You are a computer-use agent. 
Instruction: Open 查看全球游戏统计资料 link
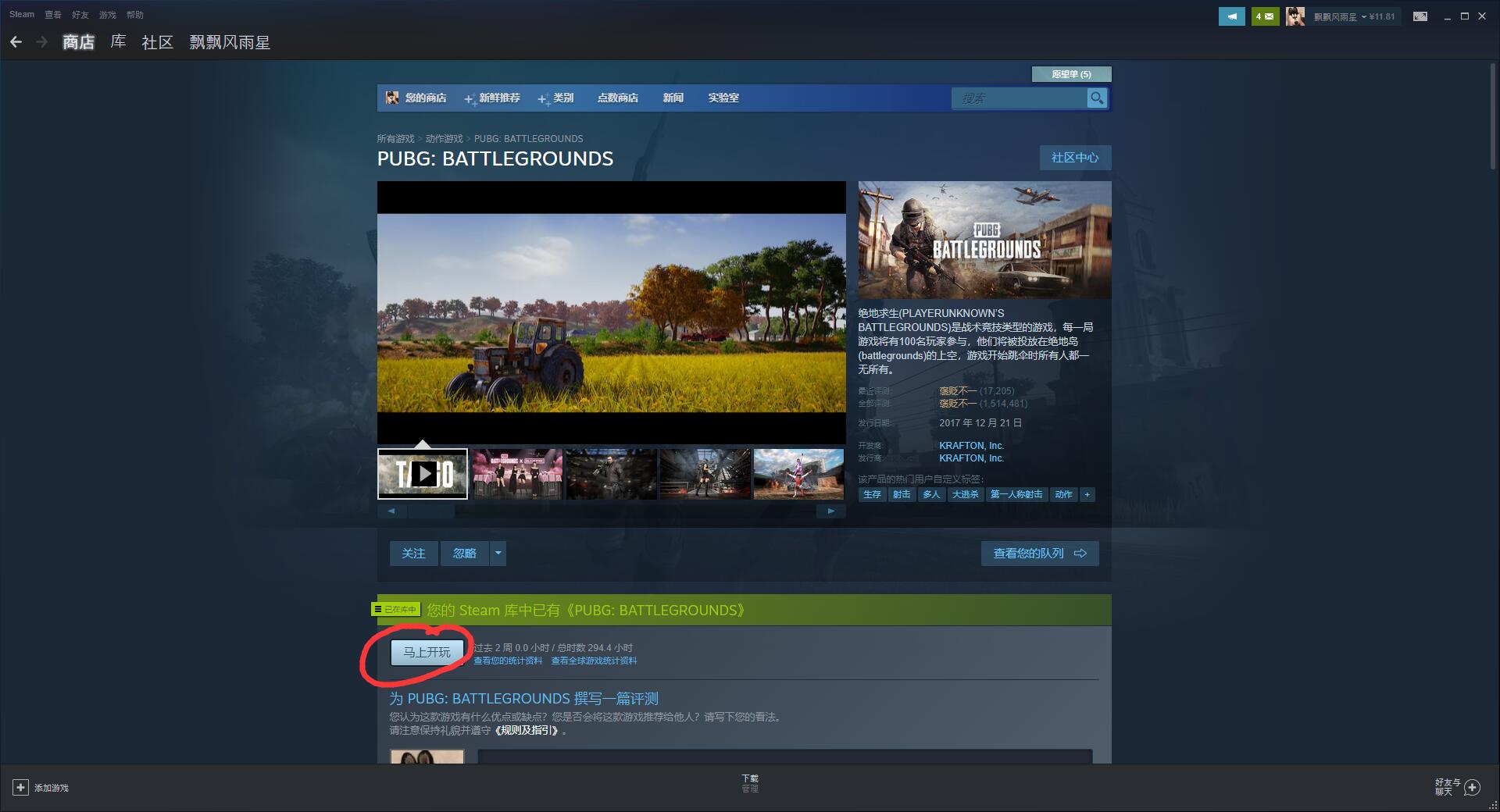pyautogui.click(x=594, y=661)
